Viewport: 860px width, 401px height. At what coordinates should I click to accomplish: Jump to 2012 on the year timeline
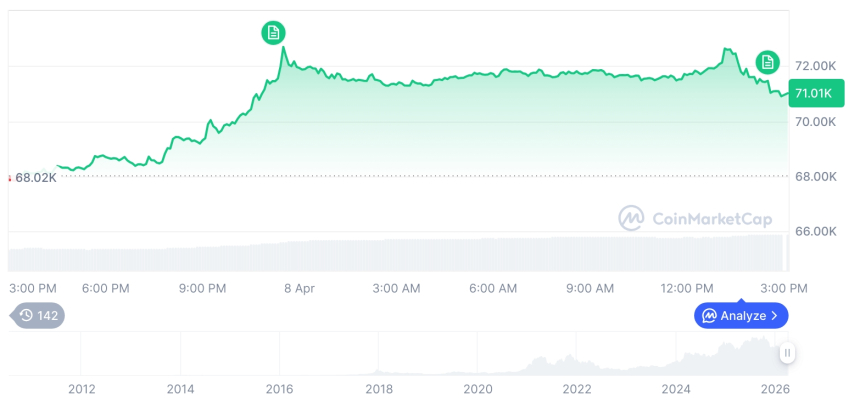tap(81, 389)
